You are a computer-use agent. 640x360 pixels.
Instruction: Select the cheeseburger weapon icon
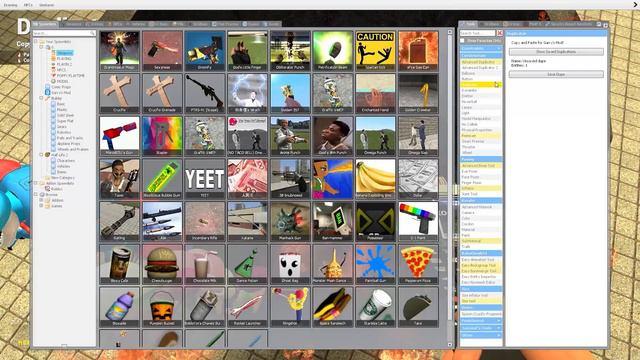(162, 264)
